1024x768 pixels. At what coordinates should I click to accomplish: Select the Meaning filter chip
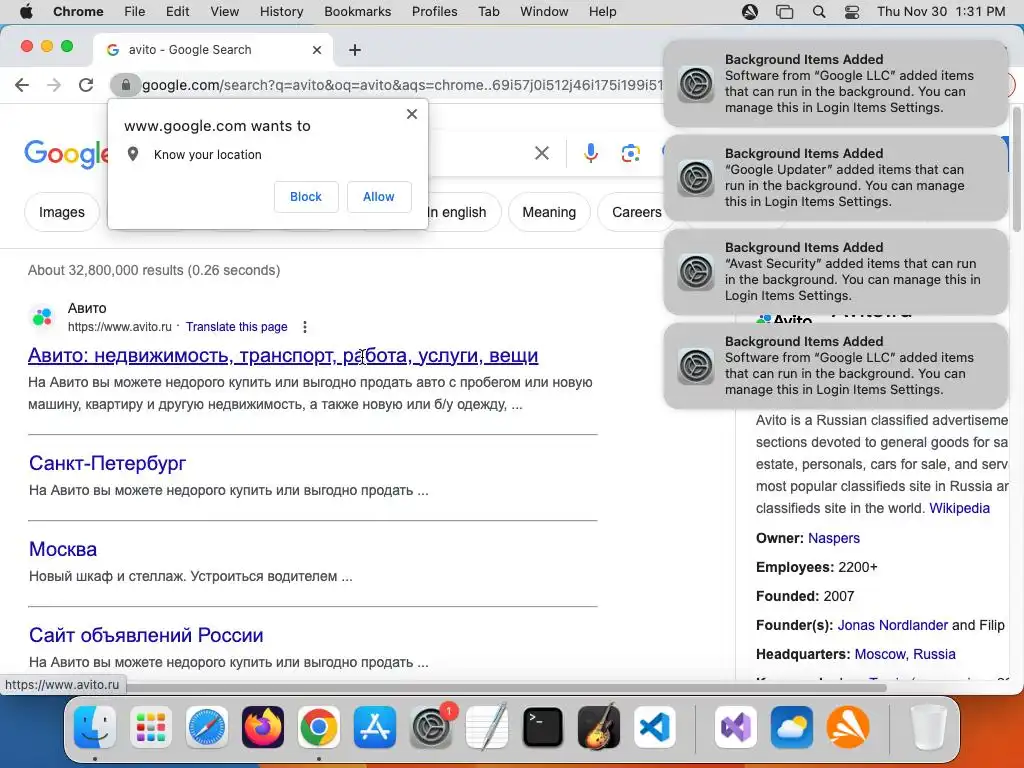(549, 212)
